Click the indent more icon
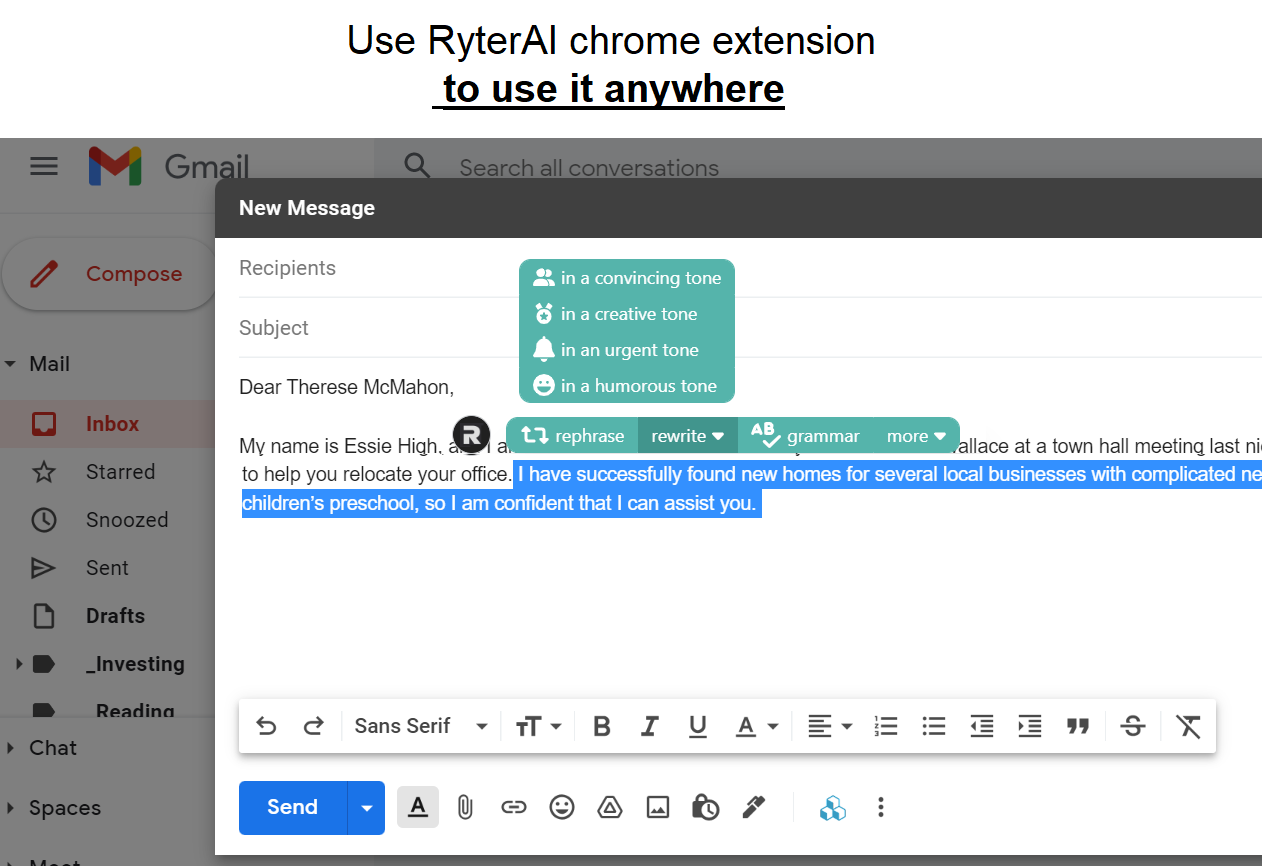Viewport: 1270px width, 866px height. (1030, 726)
